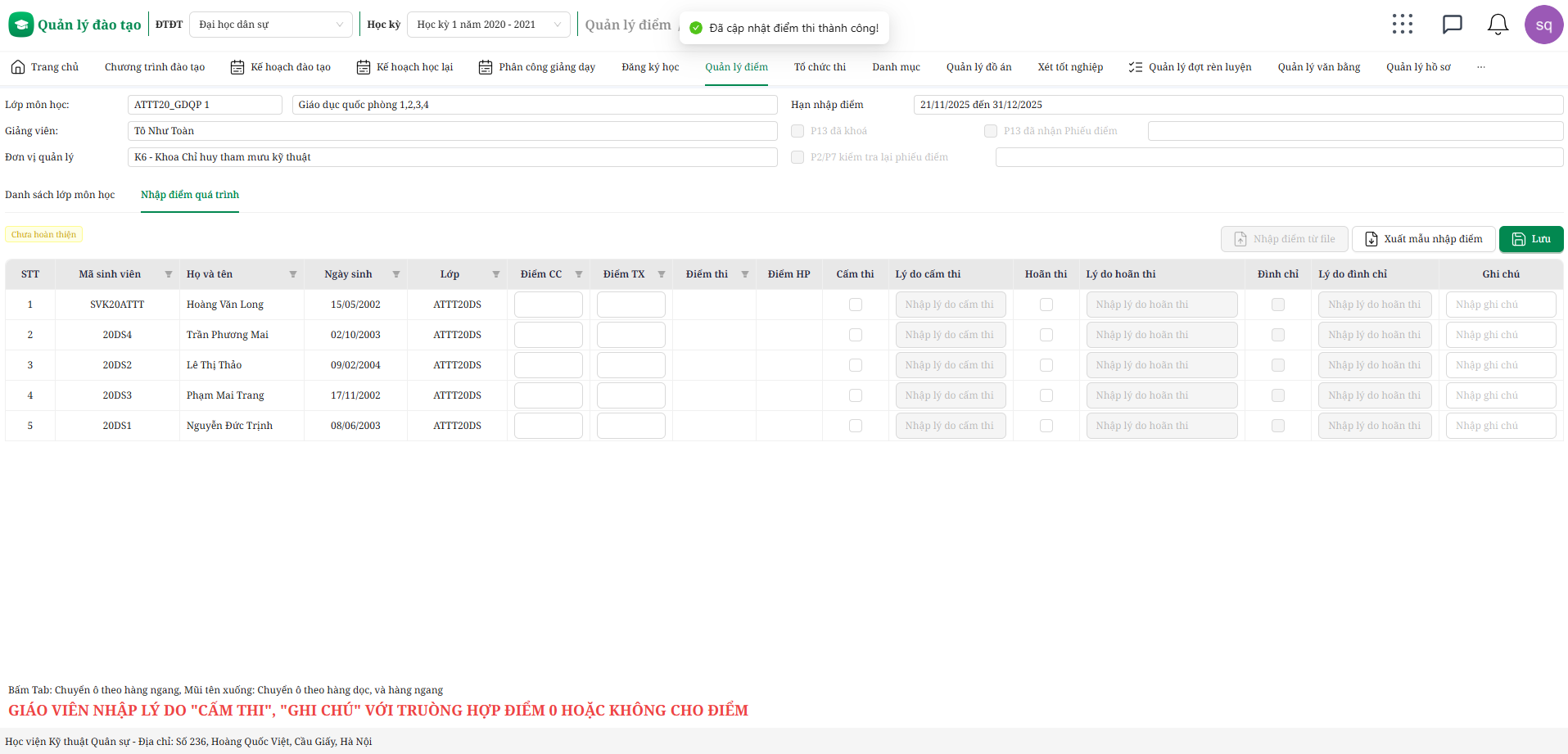Tick Đình chỉ for Hoàng Văn Long
This screenshot has width=1568, height=754.
pyautogui.click(x=1278, y=305)
